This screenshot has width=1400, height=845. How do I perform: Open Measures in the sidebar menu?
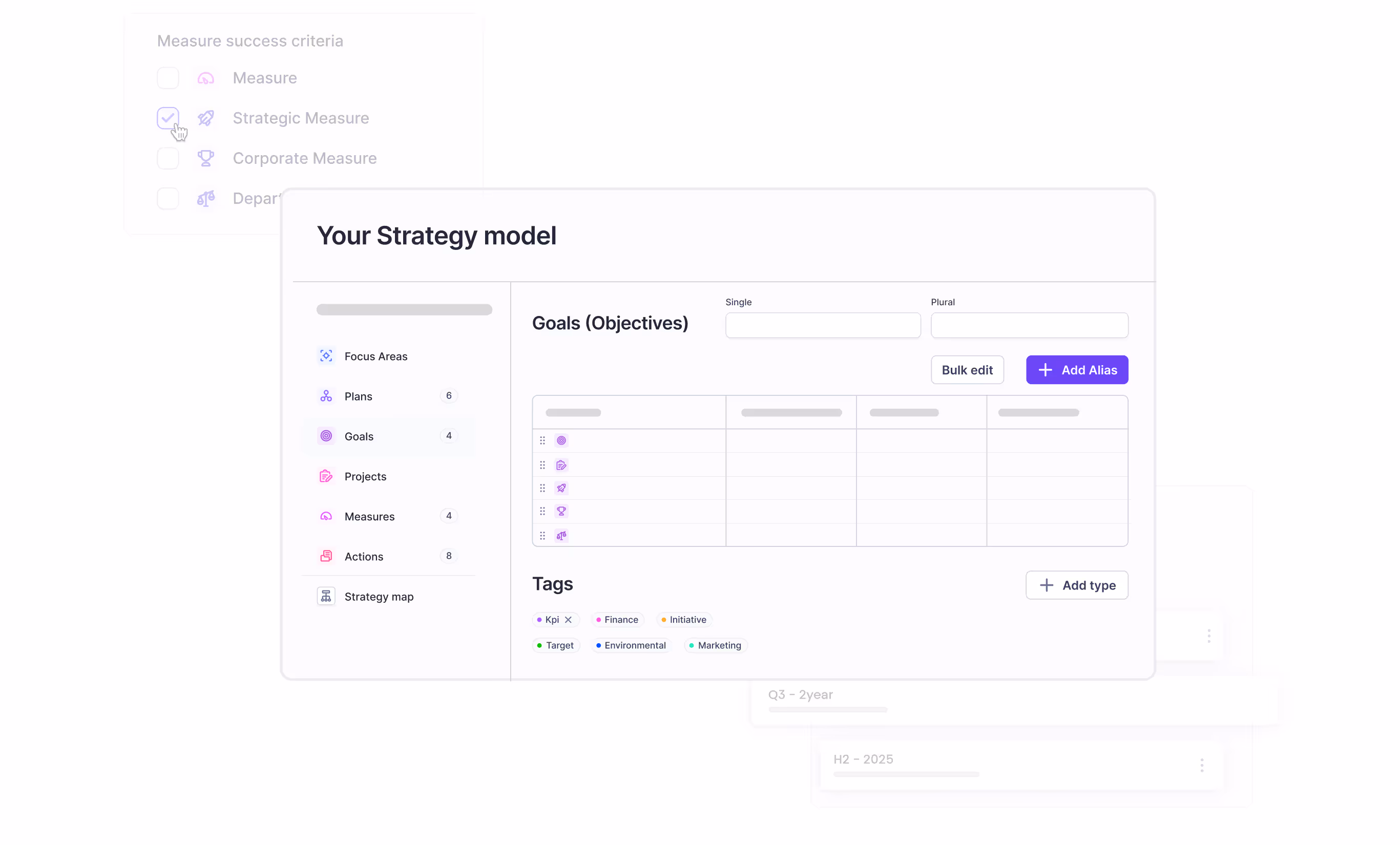click(x=369, y=516)
